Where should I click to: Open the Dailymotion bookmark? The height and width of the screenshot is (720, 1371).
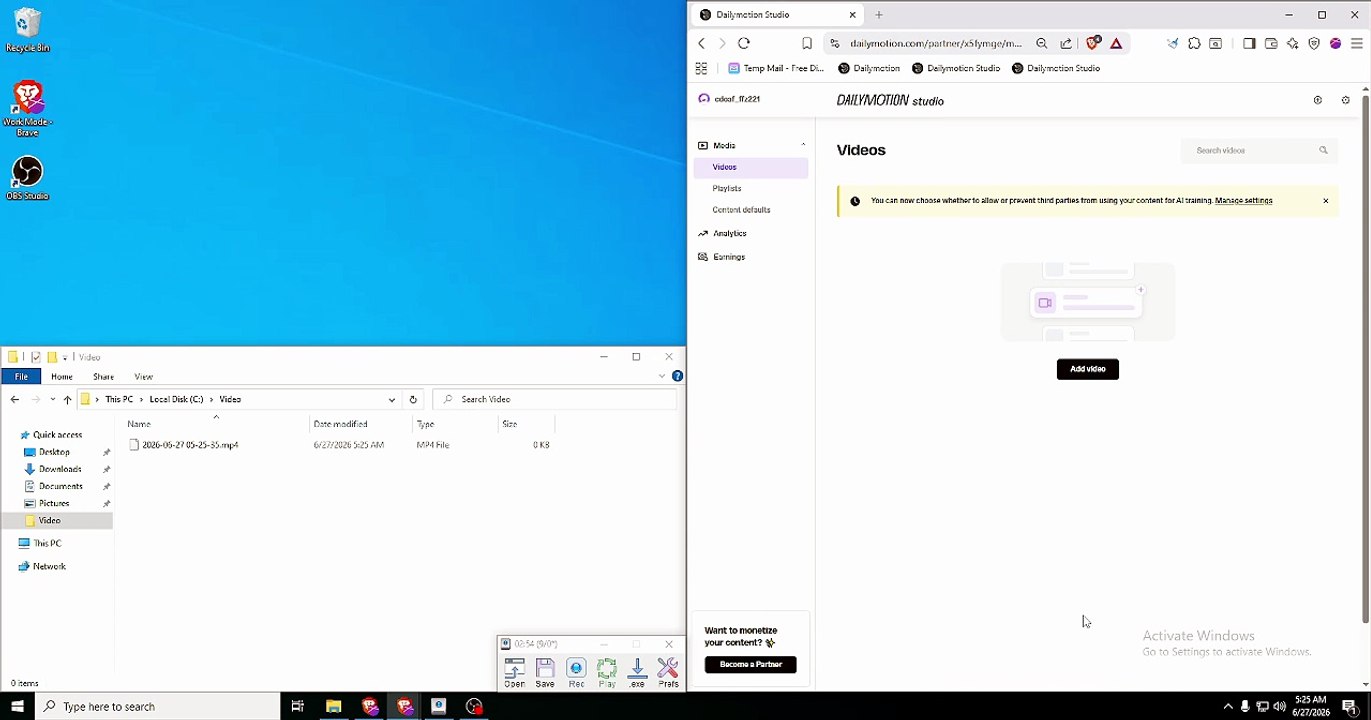(869, 68)
